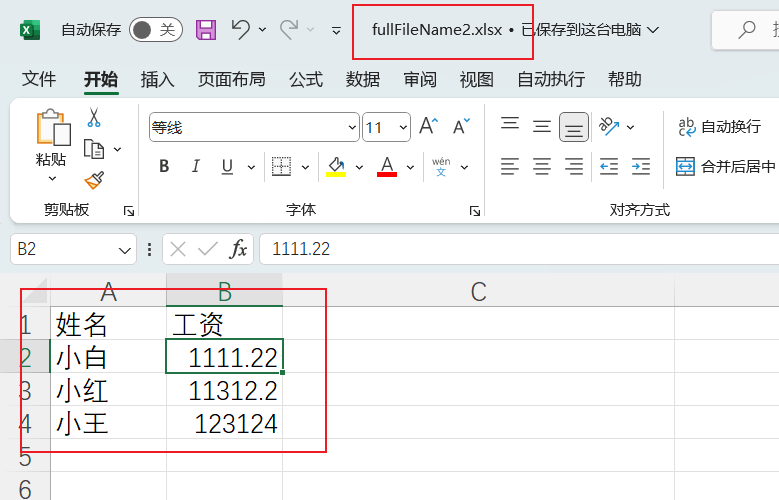Apply cell borders icon
This screenshot has width=779, height=500.
click(281, 167)
